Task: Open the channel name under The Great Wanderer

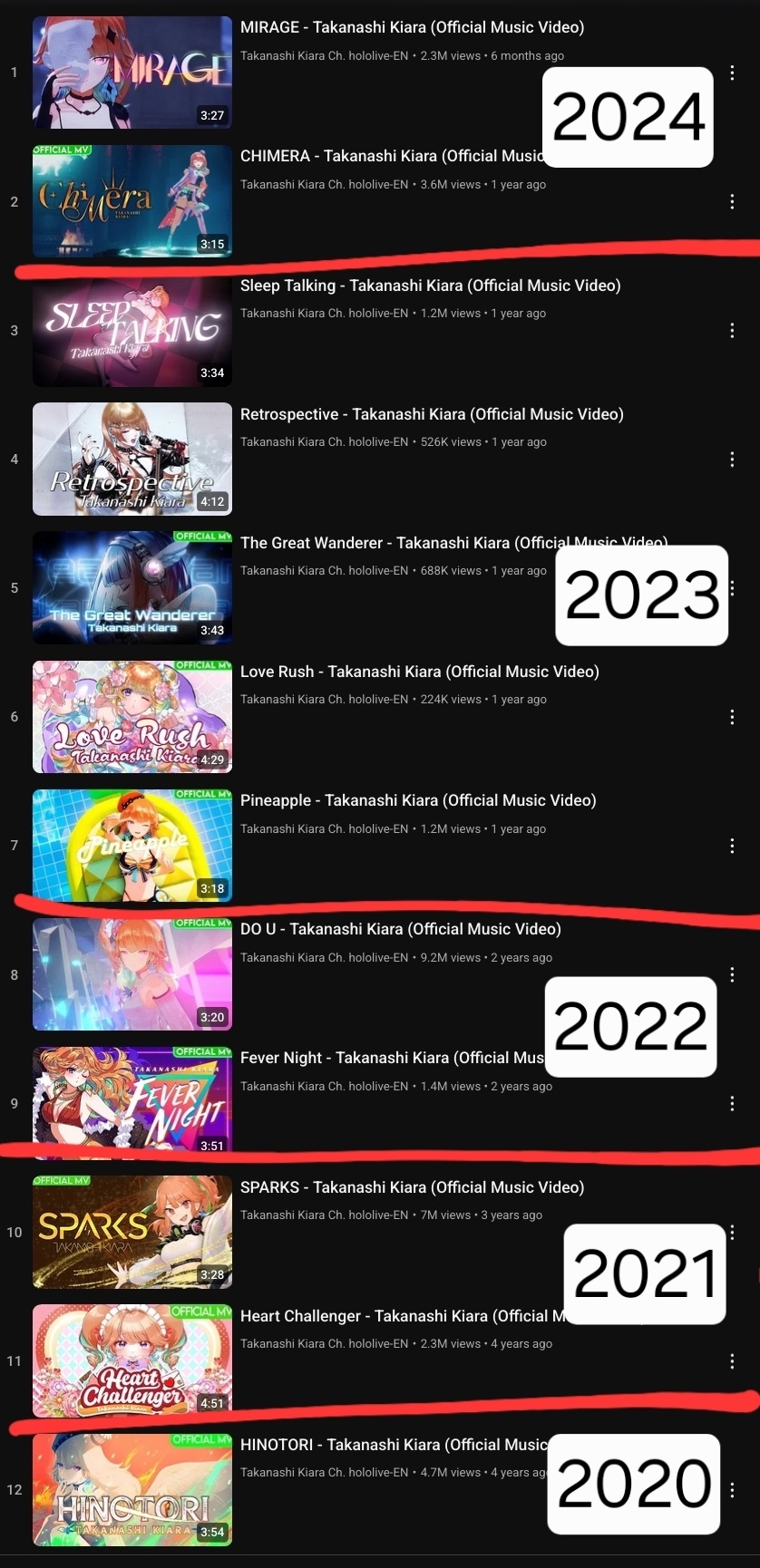Action: (x=324, y=571)
